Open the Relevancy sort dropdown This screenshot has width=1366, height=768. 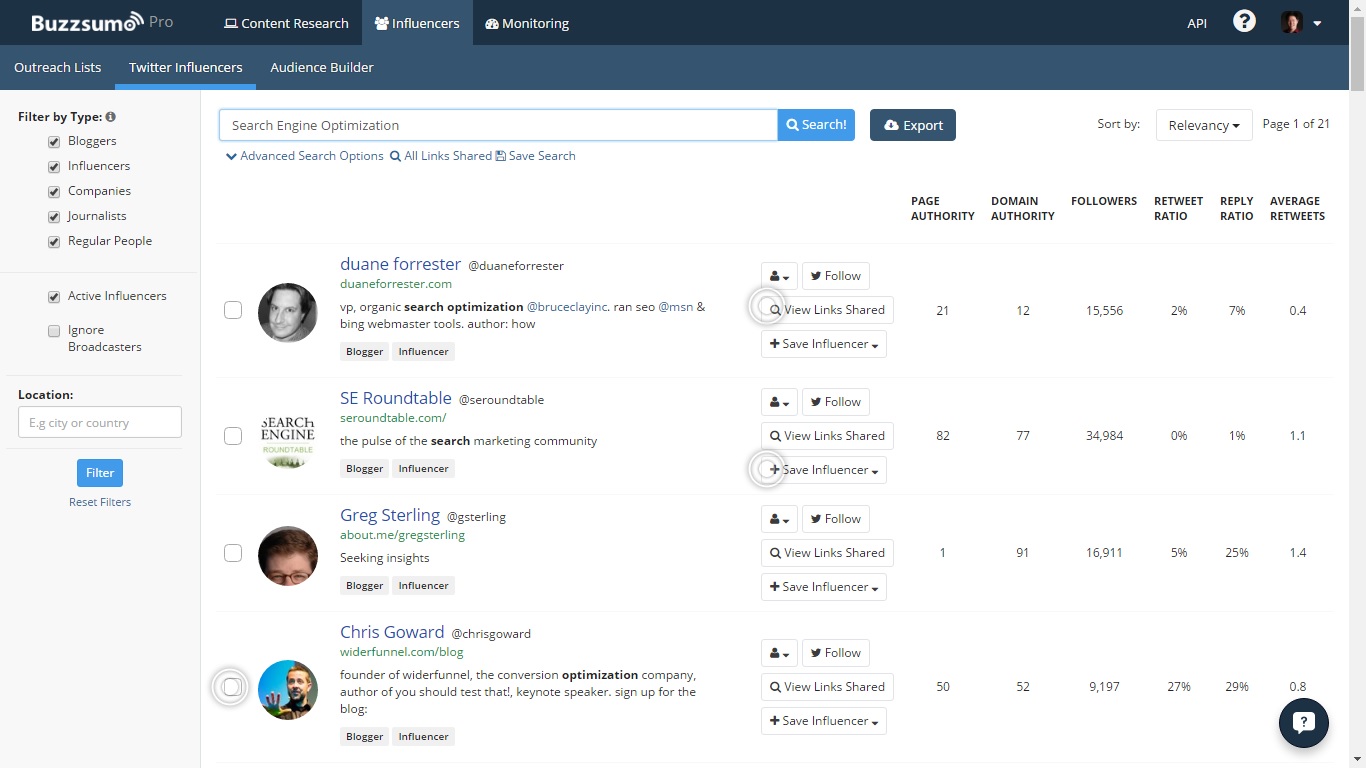[x=1203, y=125]
